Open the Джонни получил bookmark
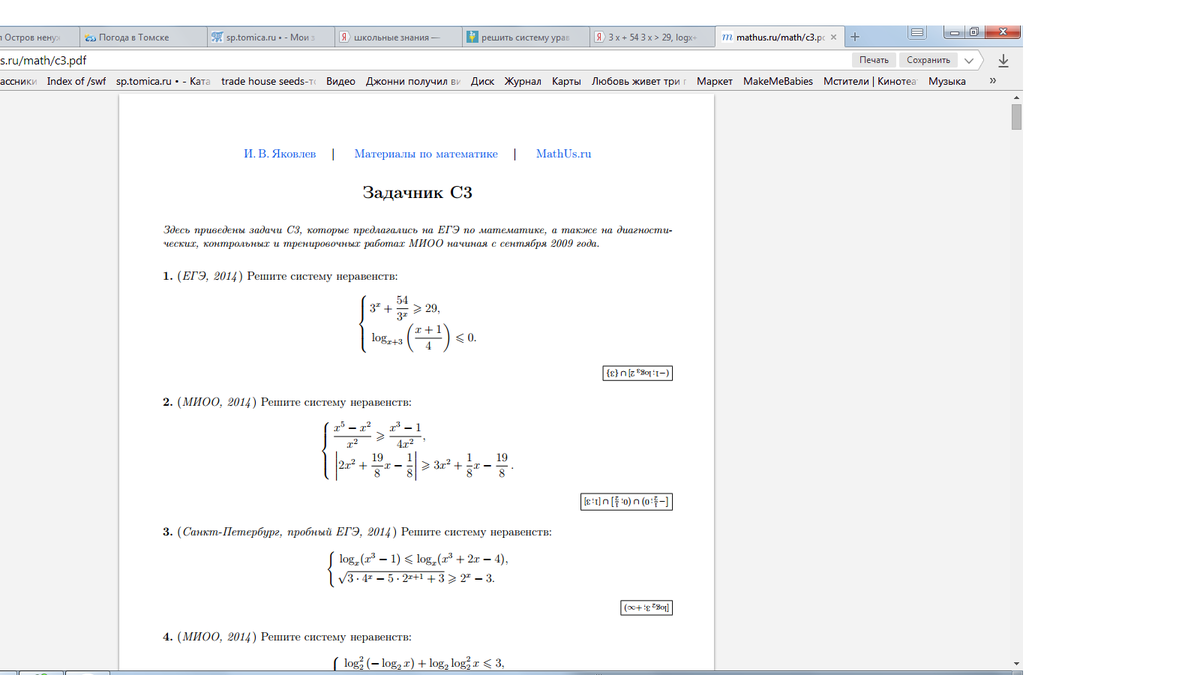Viewport: 1200px width, 675px height. click(x=415, y=81)
